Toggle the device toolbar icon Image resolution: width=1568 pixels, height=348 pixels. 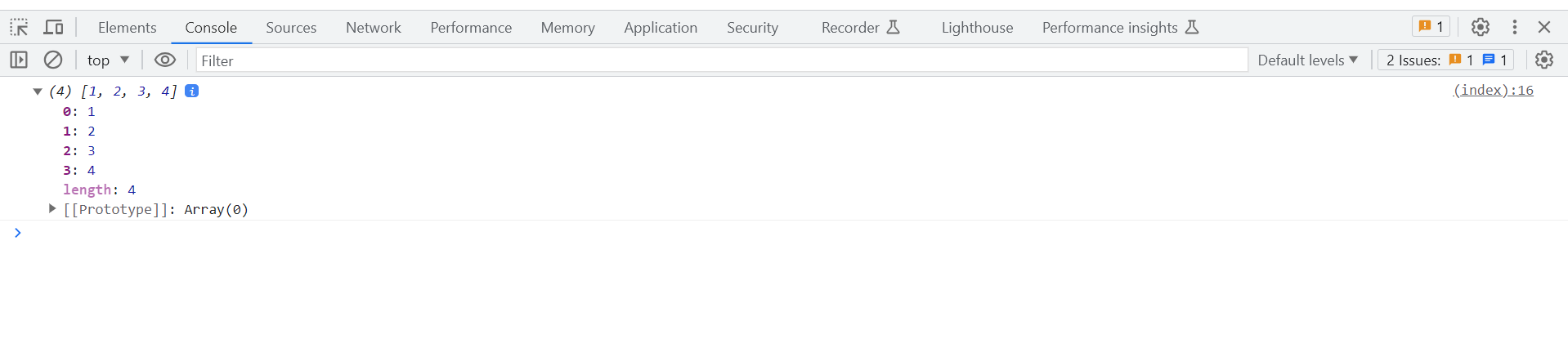53,27
